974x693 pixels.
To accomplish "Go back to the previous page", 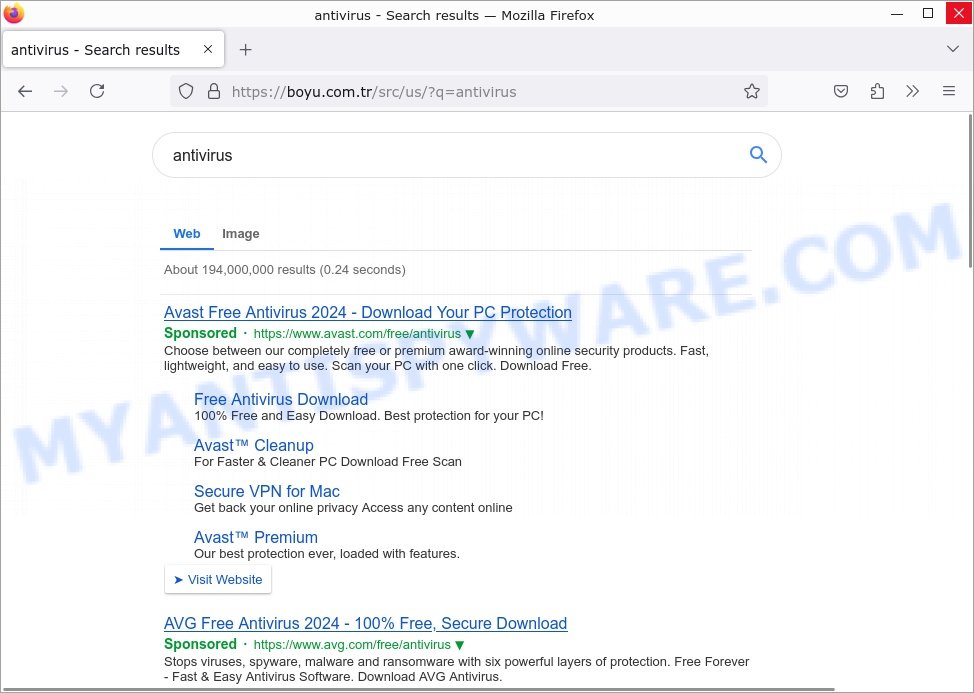I will coord(25,91).
